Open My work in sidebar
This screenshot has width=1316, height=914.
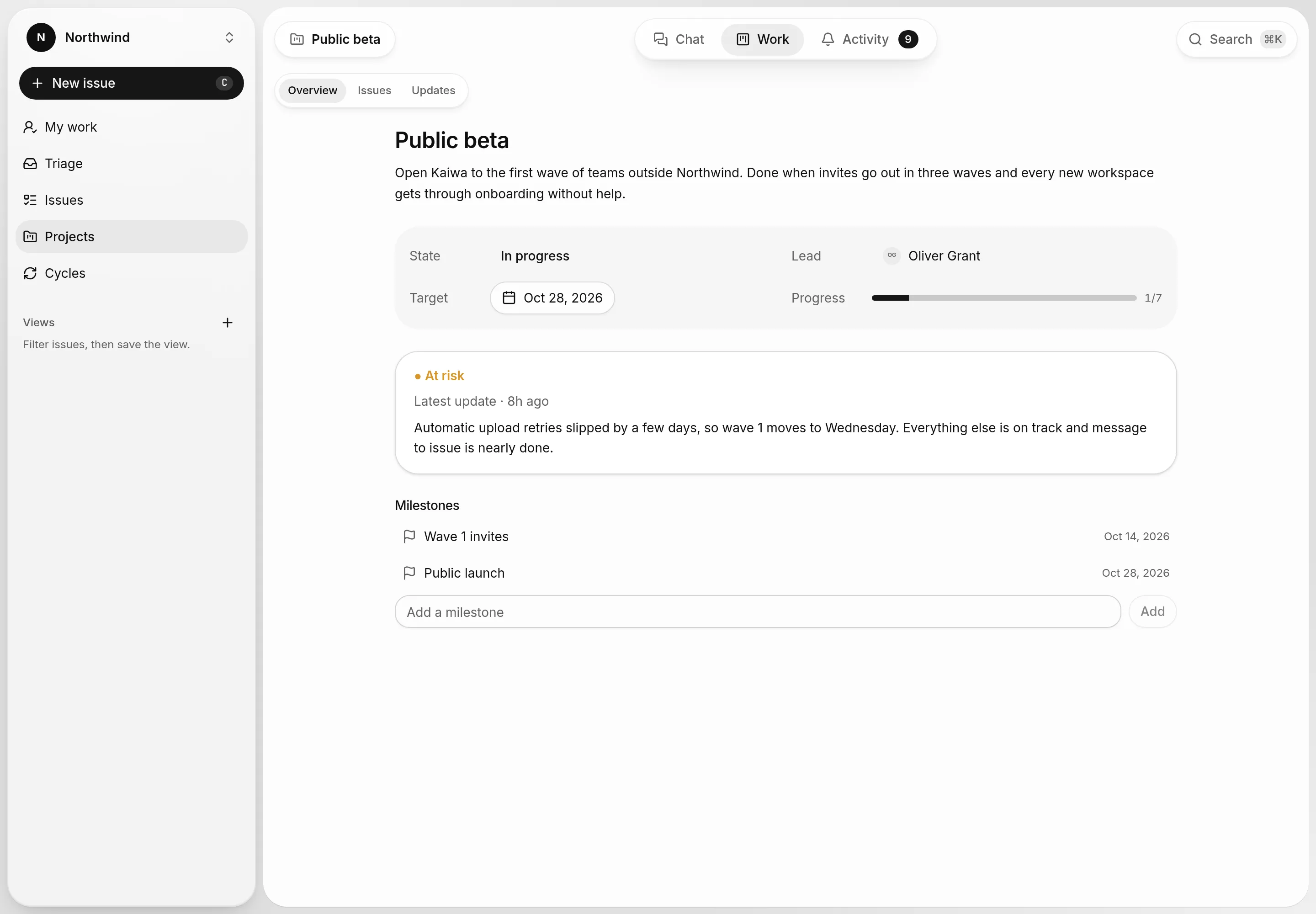click(x=131, y=127)
